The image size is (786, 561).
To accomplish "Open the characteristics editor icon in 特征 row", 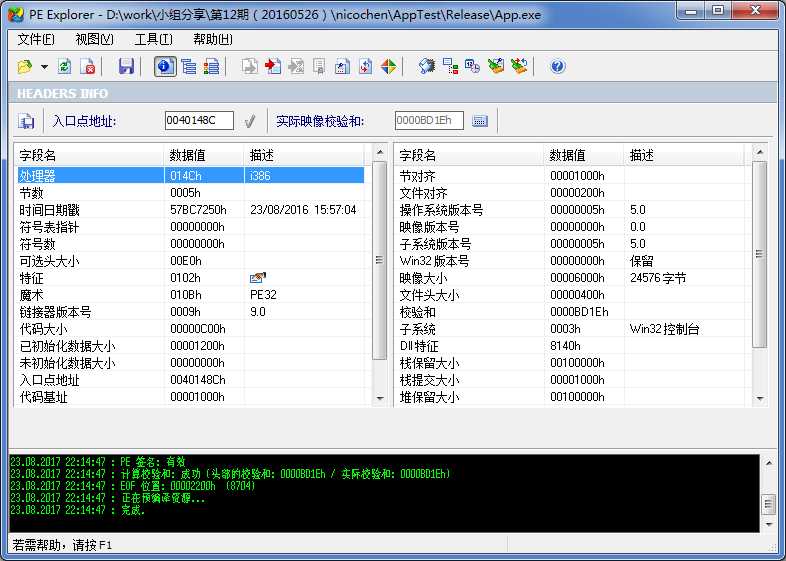I will coord(258,277).
